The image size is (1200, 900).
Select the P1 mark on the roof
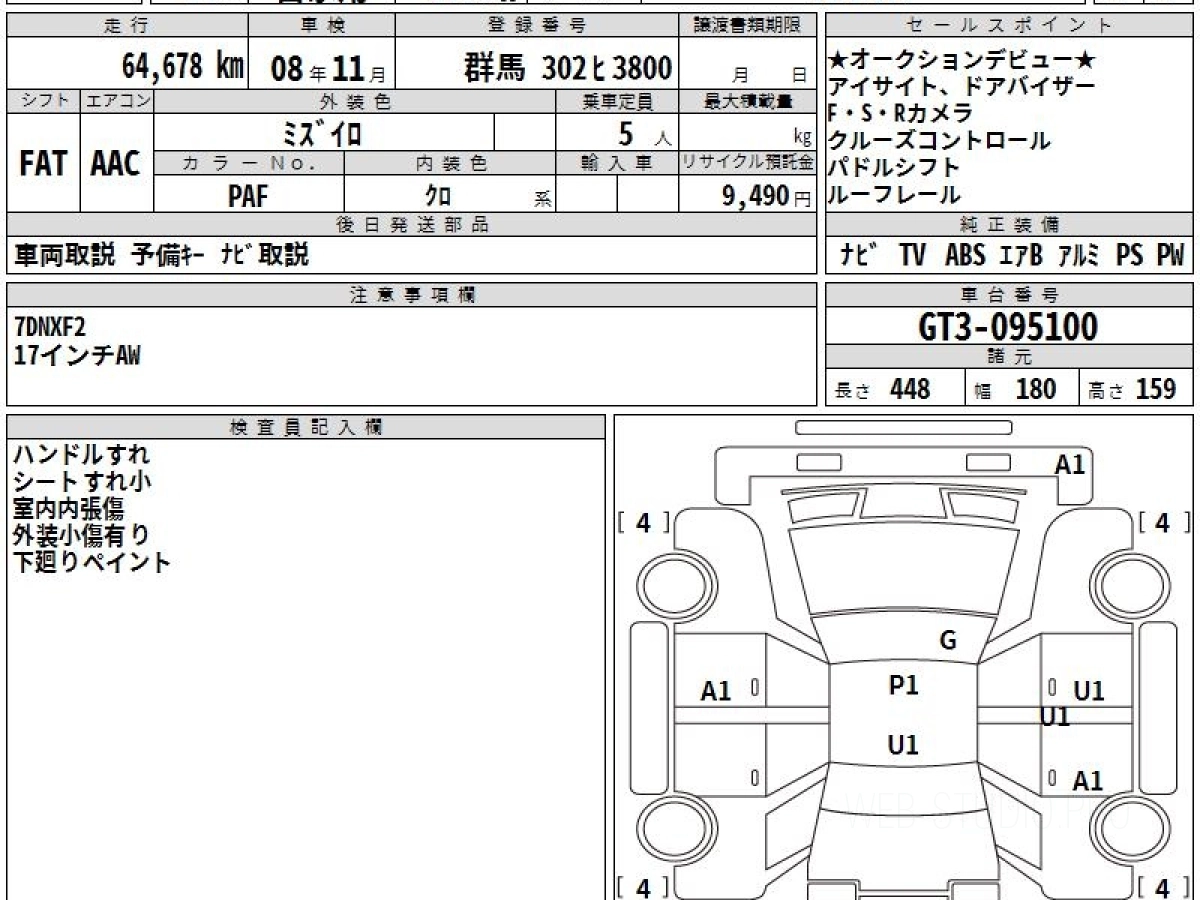pos(903,685)
